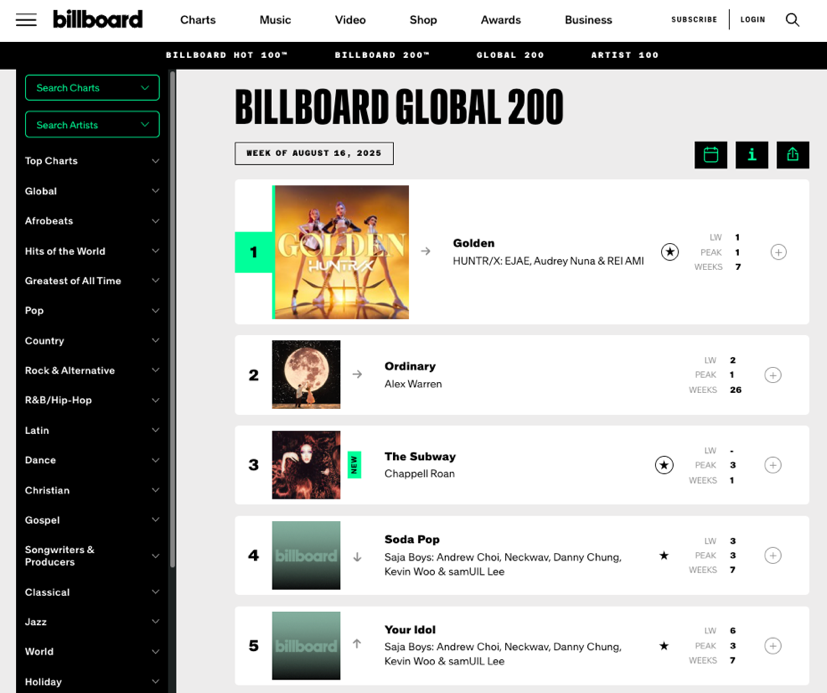The width and height of the screenshot is (827, 693).
Task: Click the sidebar vertical scrollbar
Action: (x=173, y=300)
